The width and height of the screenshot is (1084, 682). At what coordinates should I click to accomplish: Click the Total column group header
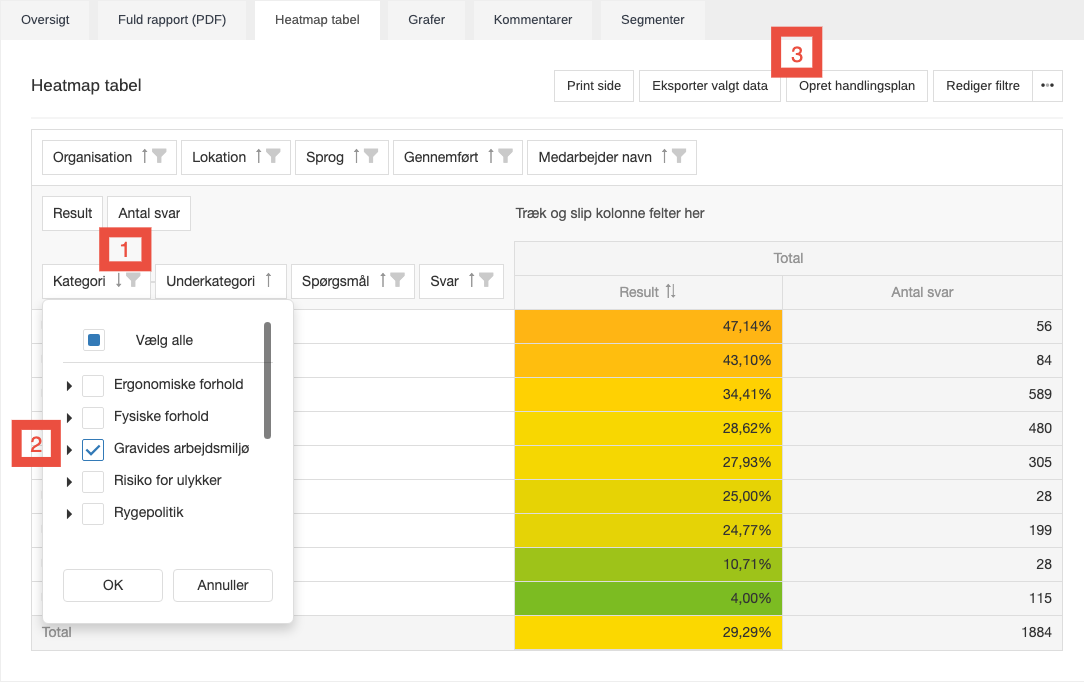coord(788,258)
